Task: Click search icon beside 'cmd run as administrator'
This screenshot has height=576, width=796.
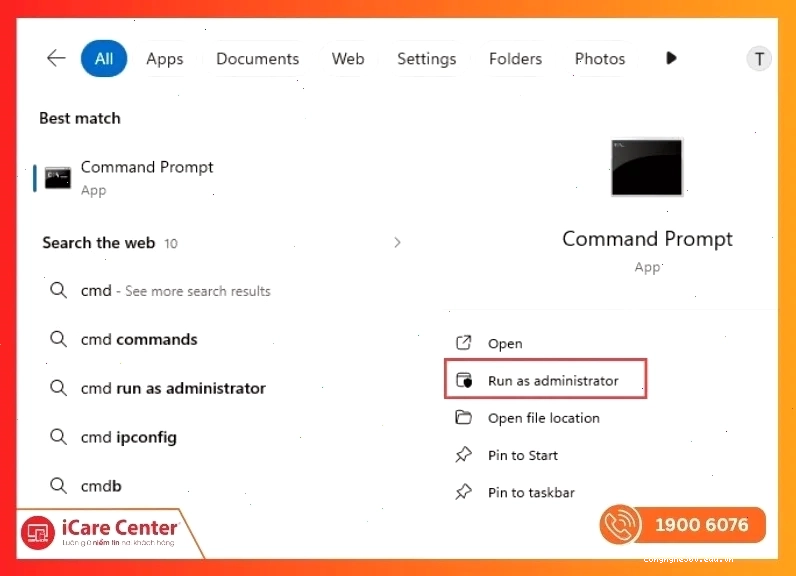Action: click(58, 388)
